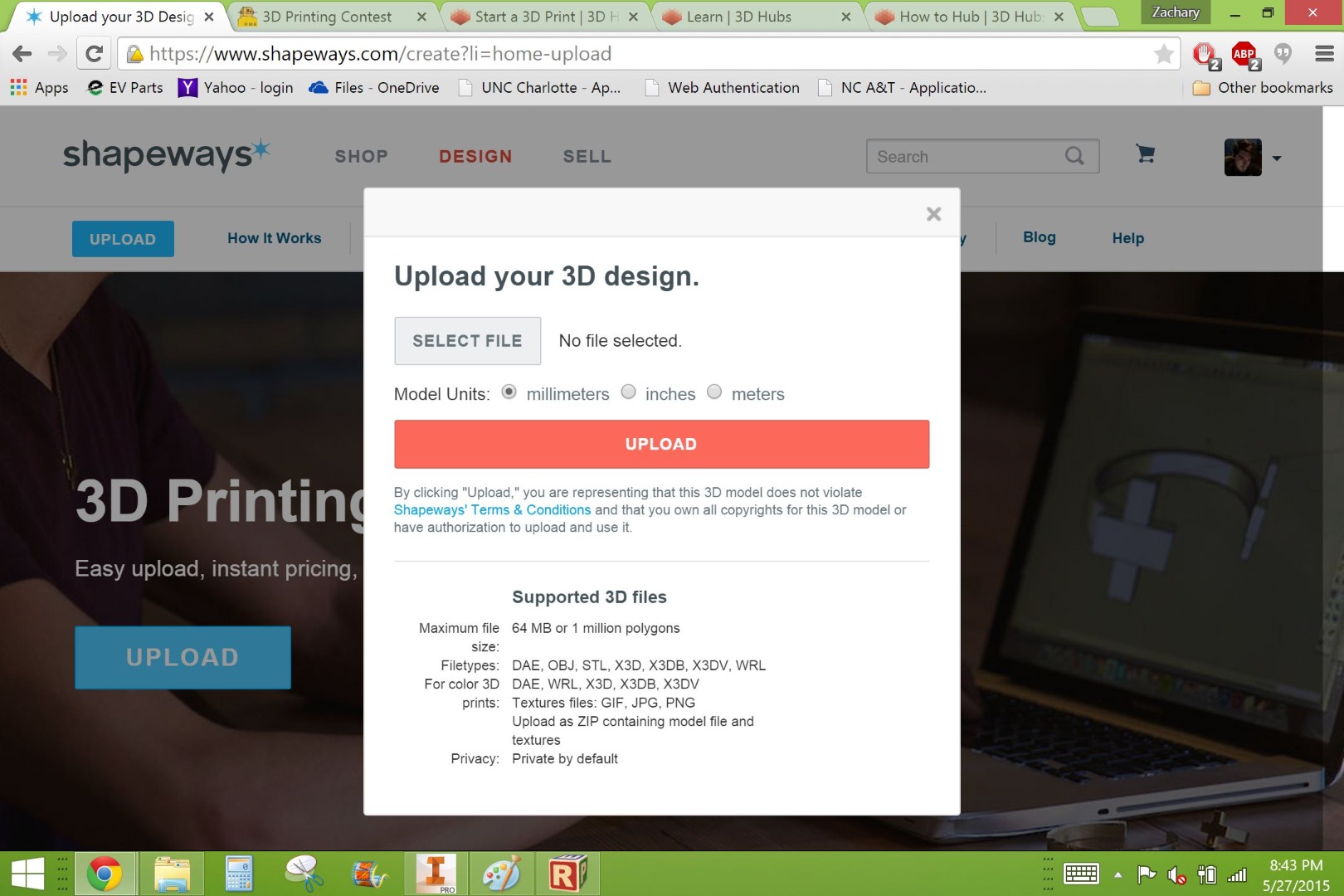Open the How It Works link
Screen dimensions: 1344x896
(x=274, y=238)
